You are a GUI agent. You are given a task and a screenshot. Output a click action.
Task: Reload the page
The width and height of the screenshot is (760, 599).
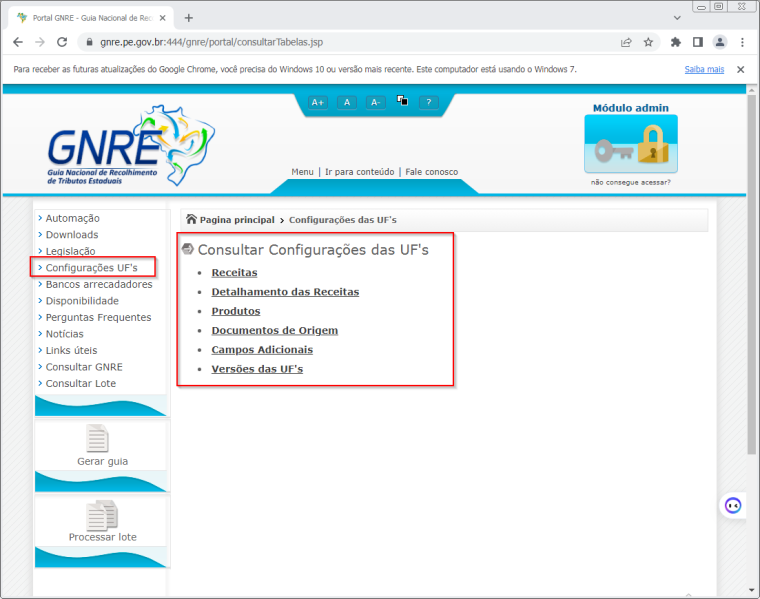[x=62, y=42]
